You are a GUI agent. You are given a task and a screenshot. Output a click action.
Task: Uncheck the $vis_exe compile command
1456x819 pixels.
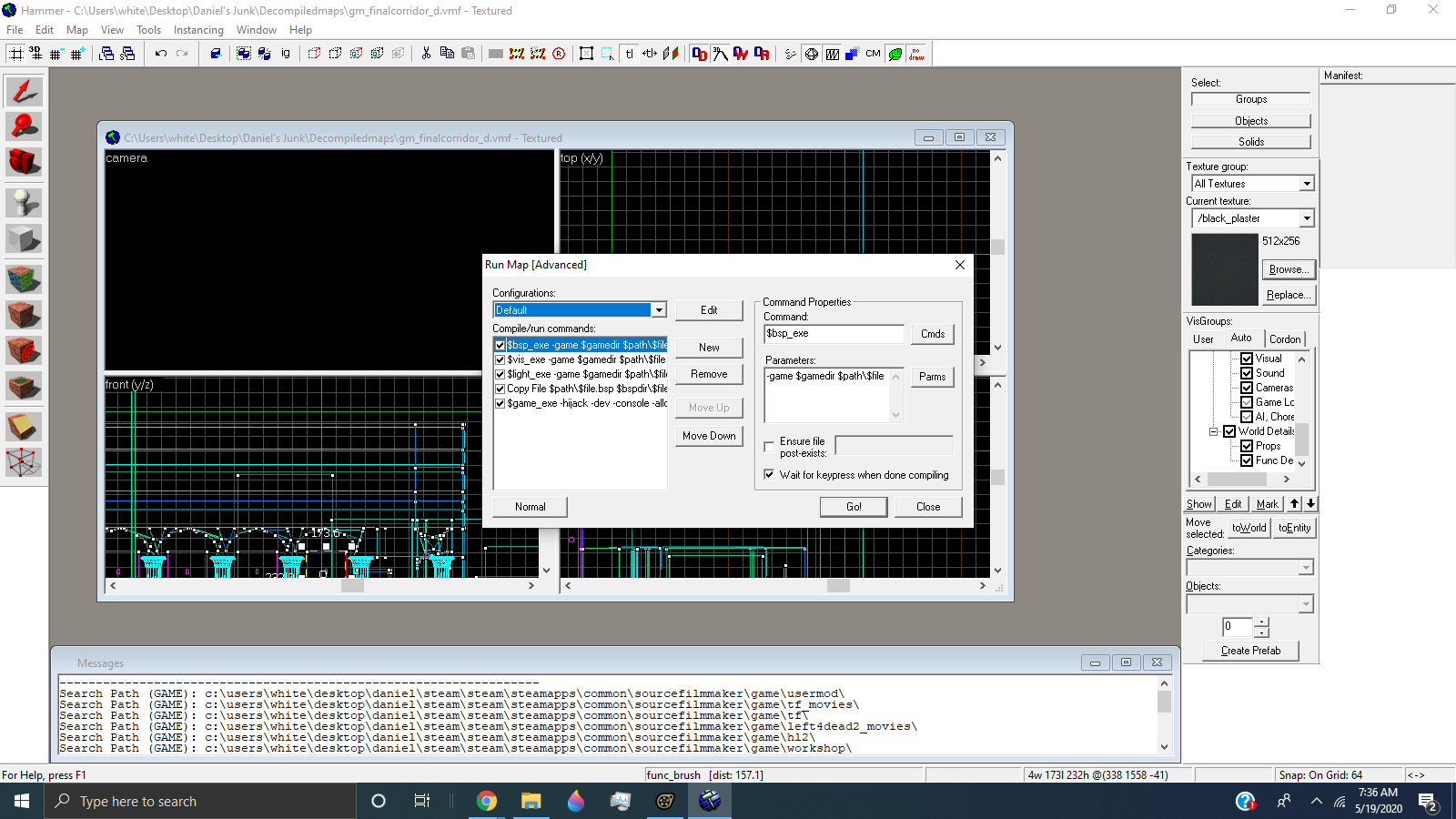tap(500, 359)
